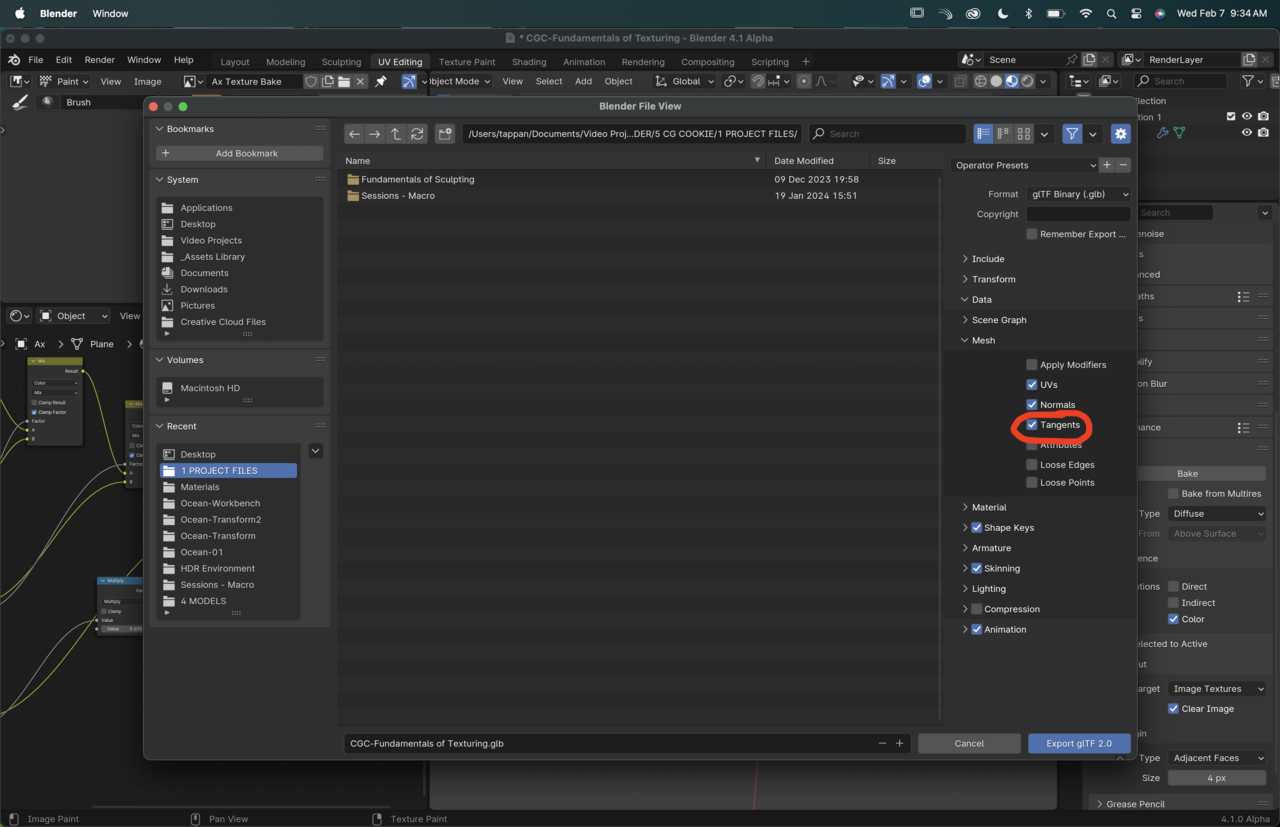Switch to the Shading workspace tab
The width and height of the screenshot is (1280, 827).
pyautogui.click(x=529, y=62)
